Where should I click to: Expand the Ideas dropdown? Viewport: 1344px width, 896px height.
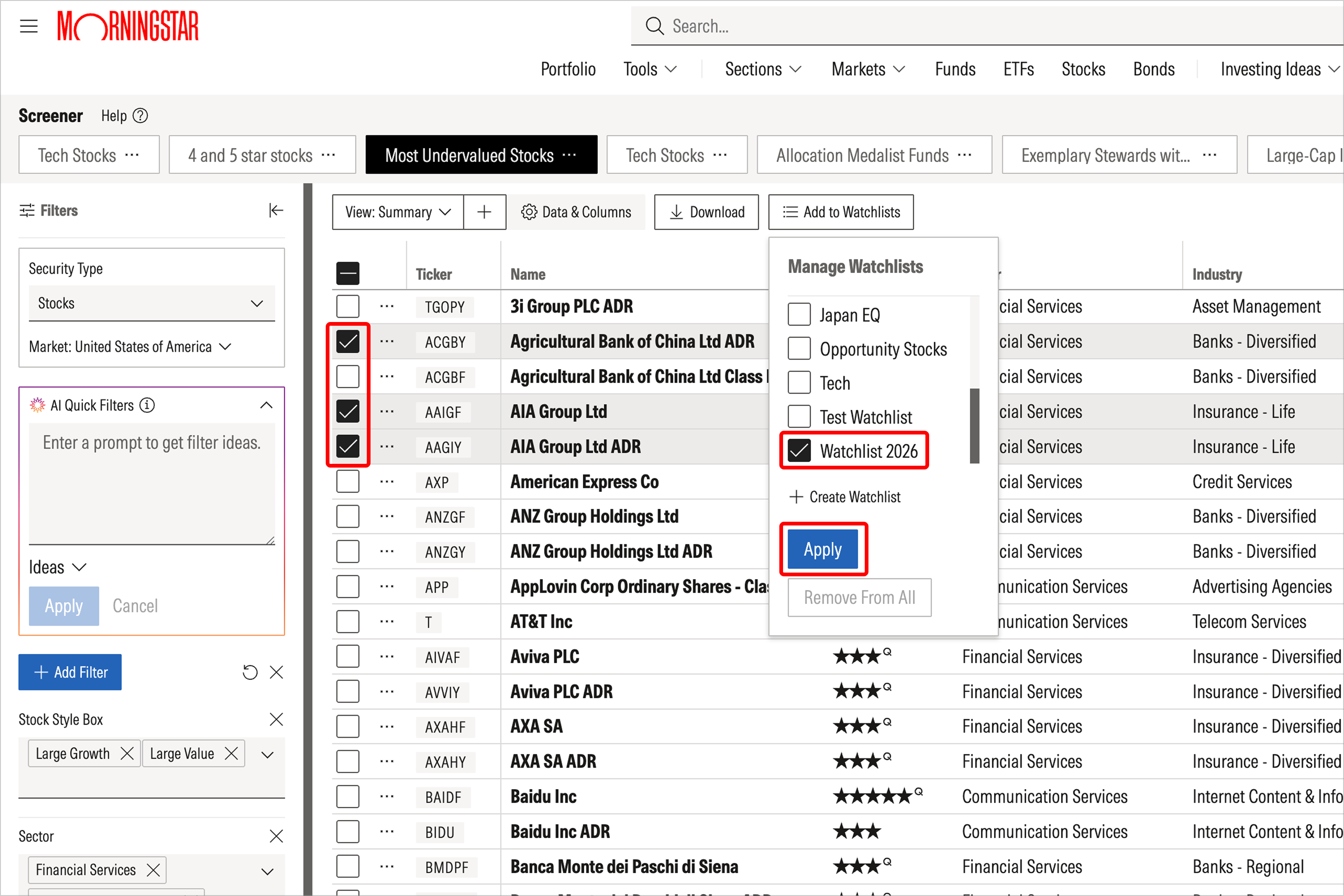tap(58, 567)
